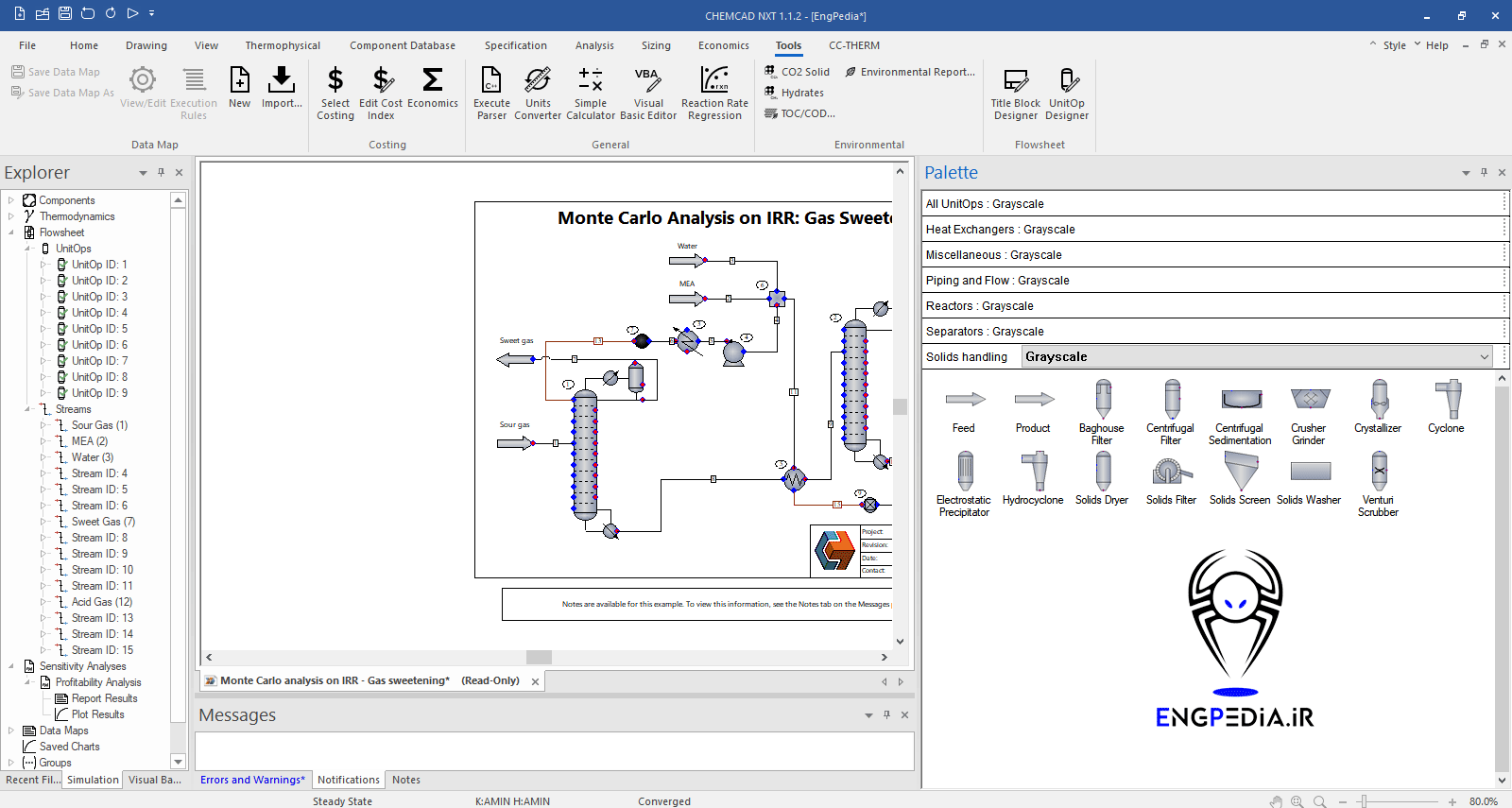Screen dimensions: 1512x808
Task: Click the zoom in plus button
Action: (x=1452, y=801)
